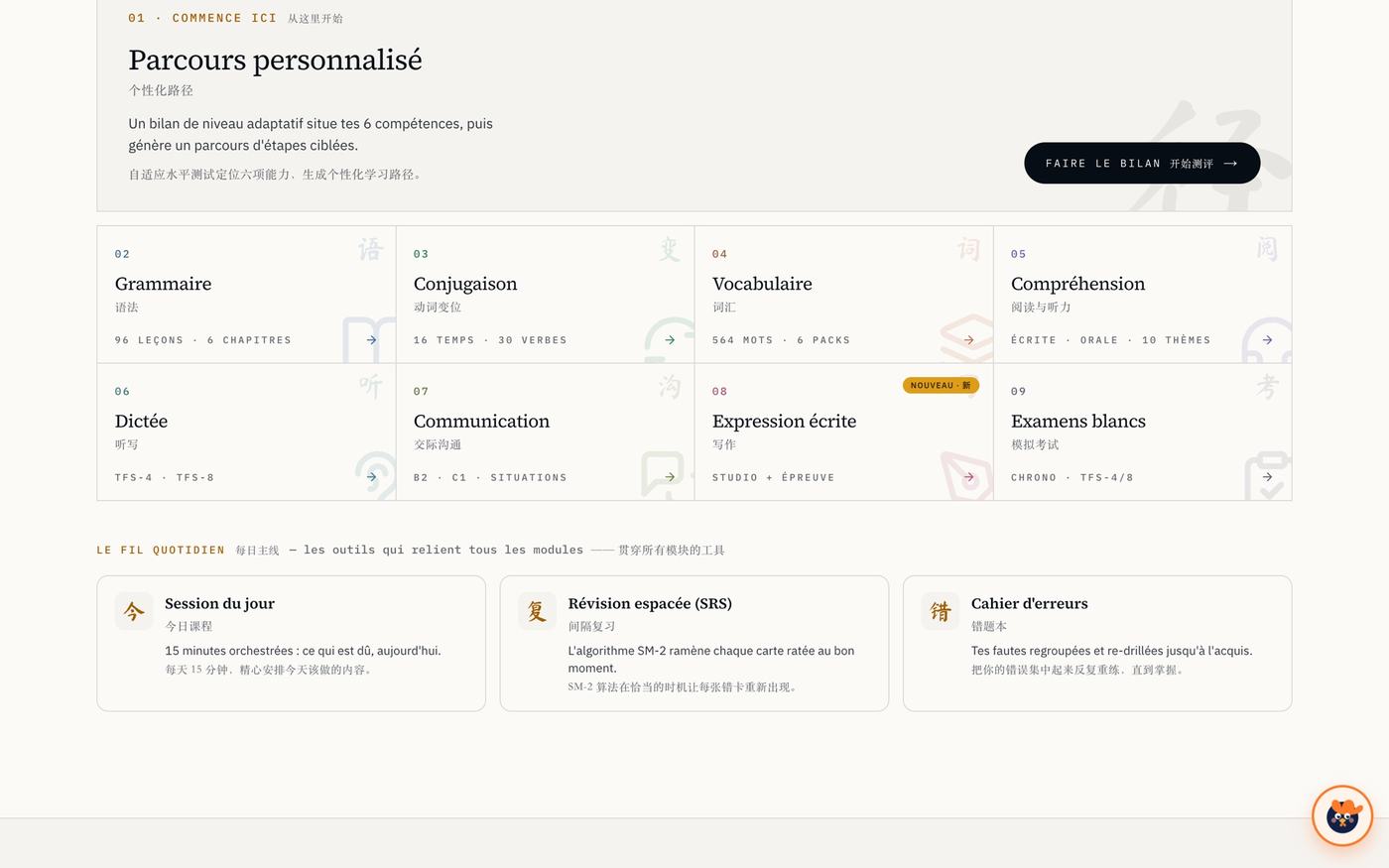This screenshot has height=868, width=1389.
Task: Open the Examens blancs module
Action: [x=1142, y=432]
